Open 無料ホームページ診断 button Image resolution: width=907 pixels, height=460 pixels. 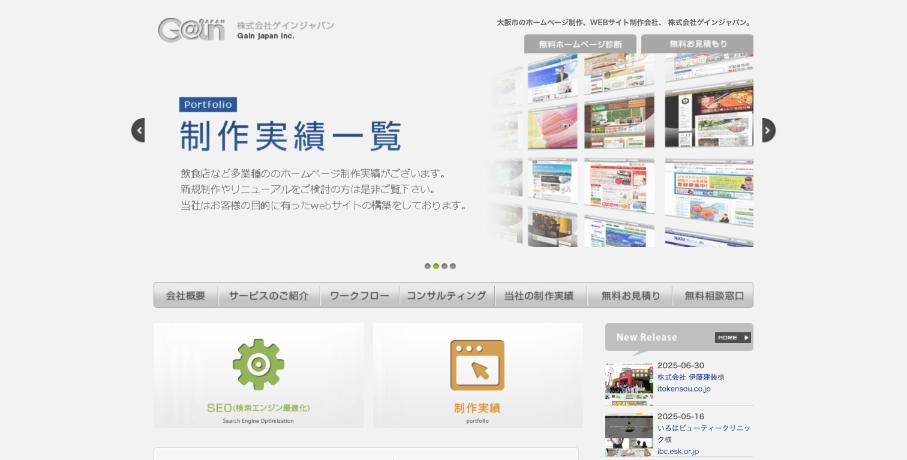(x=580, y=44)
